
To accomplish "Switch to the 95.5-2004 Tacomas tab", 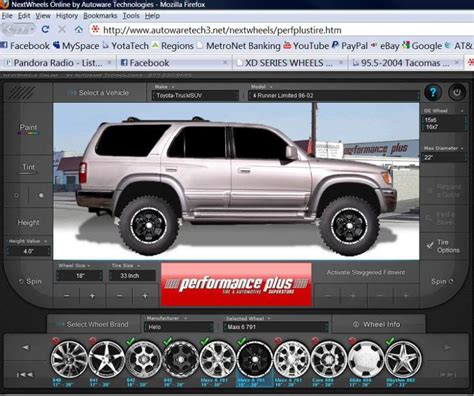I will 405,63.
